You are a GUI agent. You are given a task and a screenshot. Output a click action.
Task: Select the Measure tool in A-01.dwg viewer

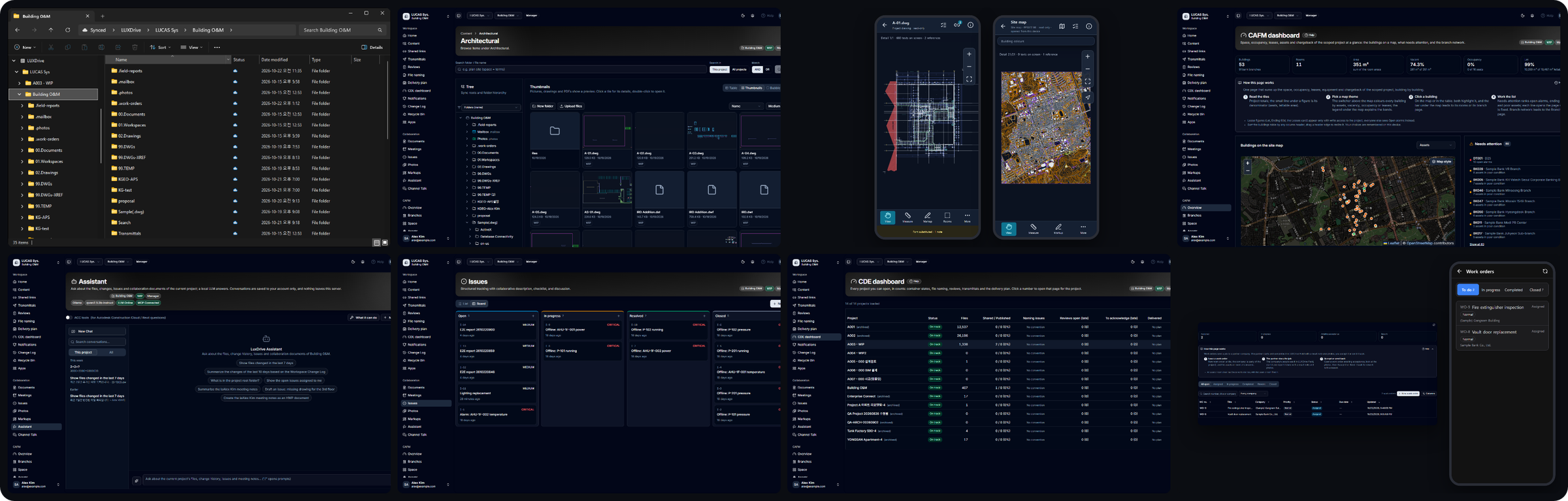click(x=907, y=218)
